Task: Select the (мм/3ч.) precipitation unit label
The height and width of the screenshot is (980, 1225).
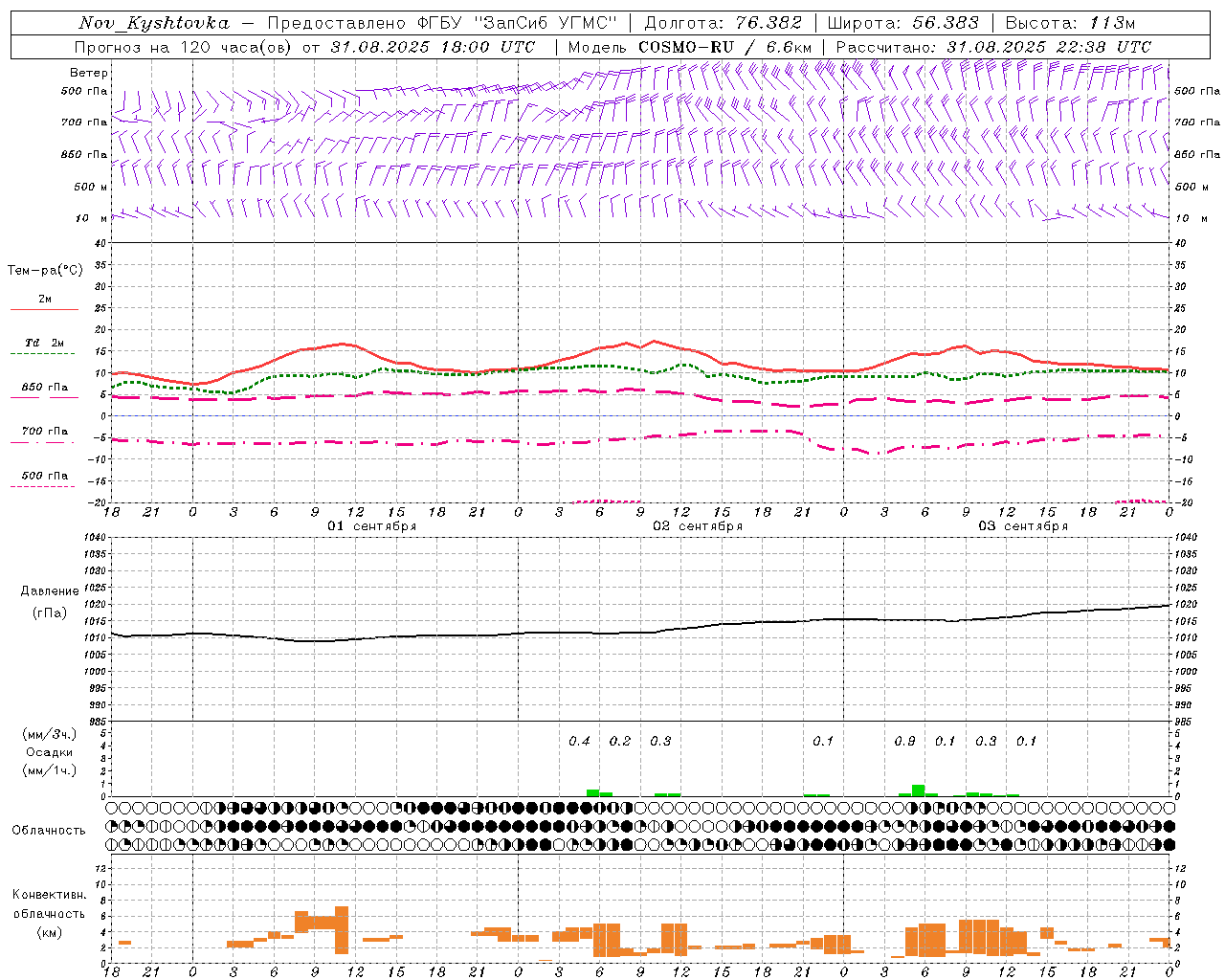Action: tap(49, 734)
